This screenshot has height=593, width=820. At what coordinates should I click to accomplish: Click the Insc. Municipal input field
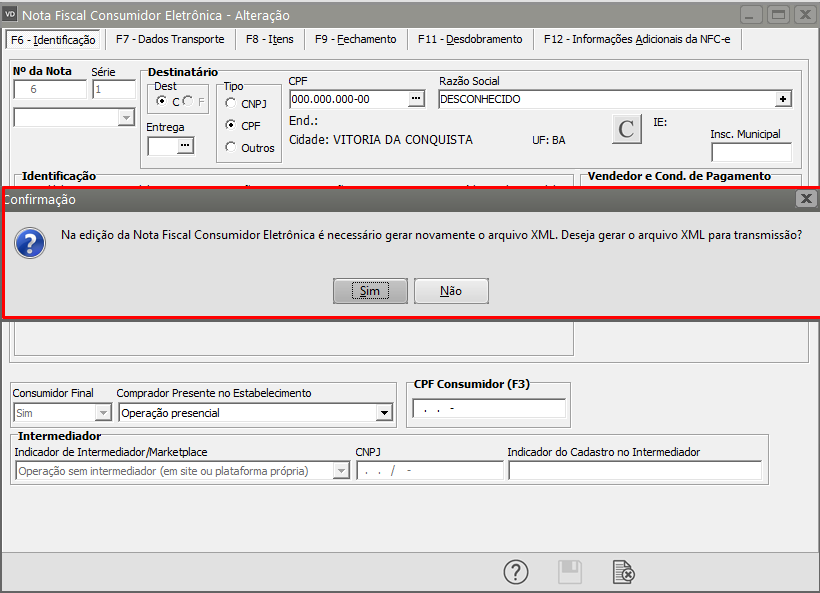pos(750,153)
